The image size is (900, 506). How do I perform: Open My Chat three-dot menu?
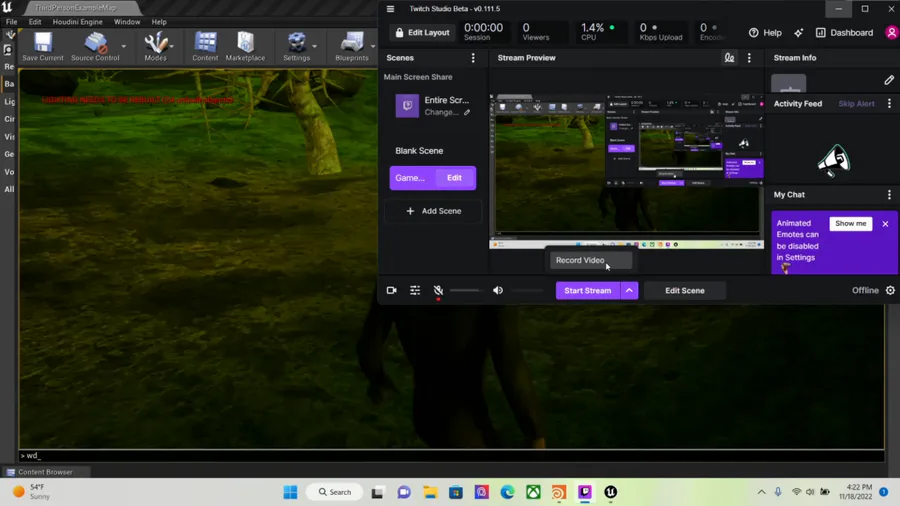coord(890,195)
